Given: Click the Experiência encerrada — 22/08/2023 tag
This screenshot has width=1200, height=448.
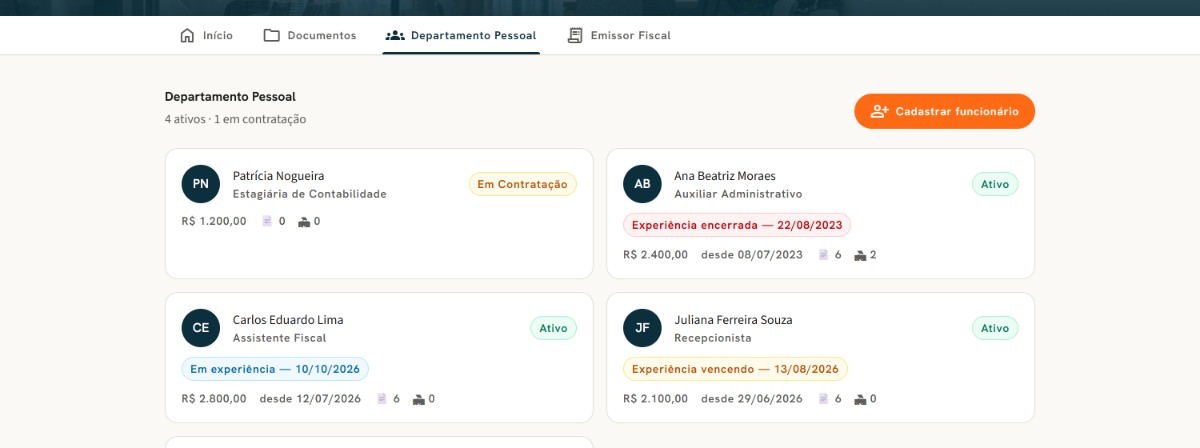Looking at the screenshot, I should pyautogui.click(x=737, y=225).
